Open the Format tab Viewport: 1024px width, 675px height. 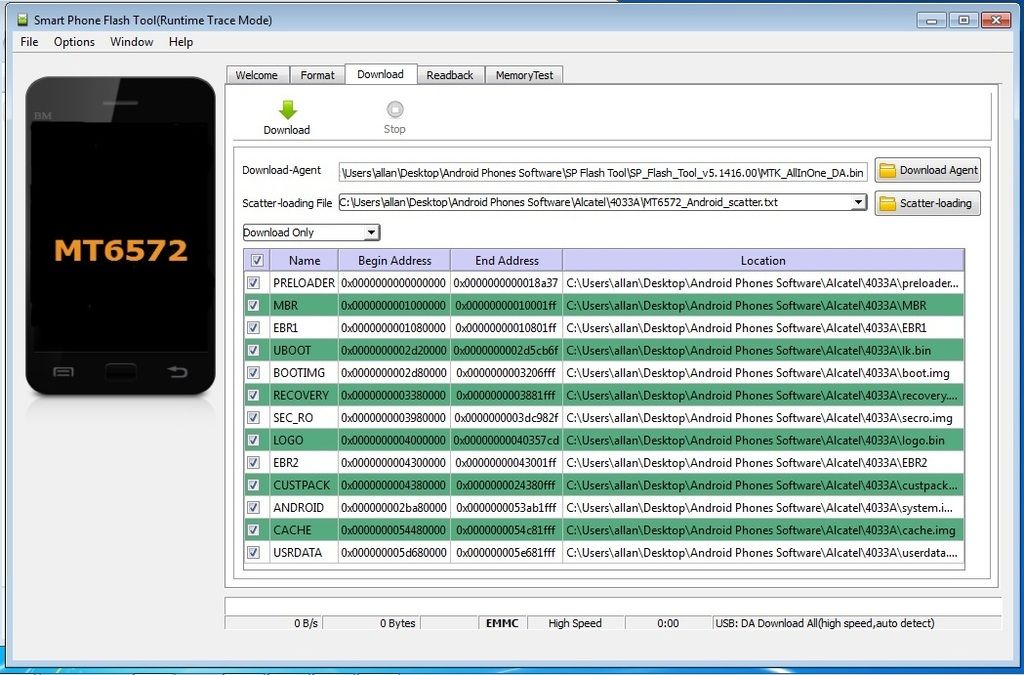[318, 75]
